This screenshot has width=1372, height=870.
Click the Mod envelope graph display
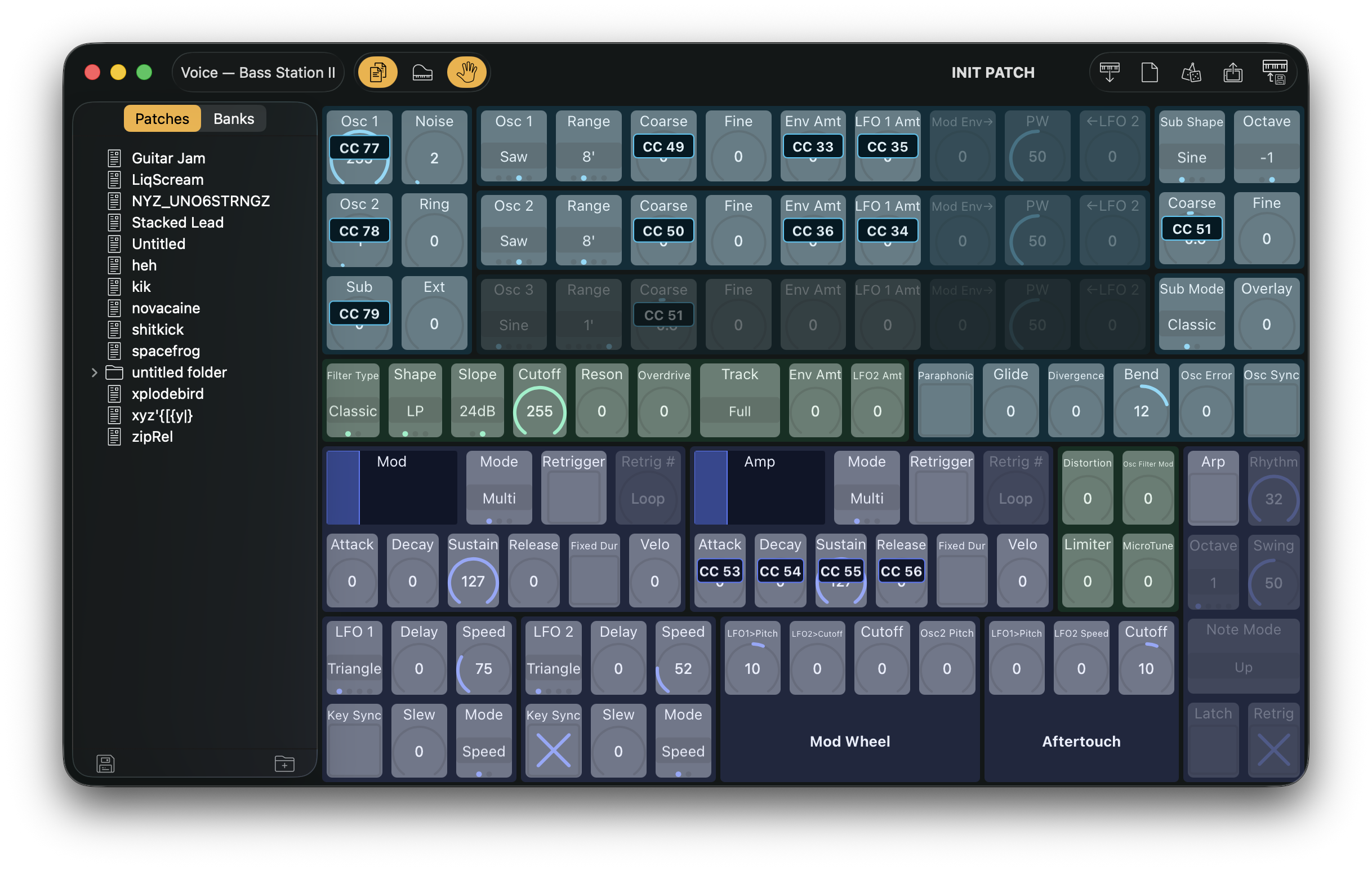point(391,487)
